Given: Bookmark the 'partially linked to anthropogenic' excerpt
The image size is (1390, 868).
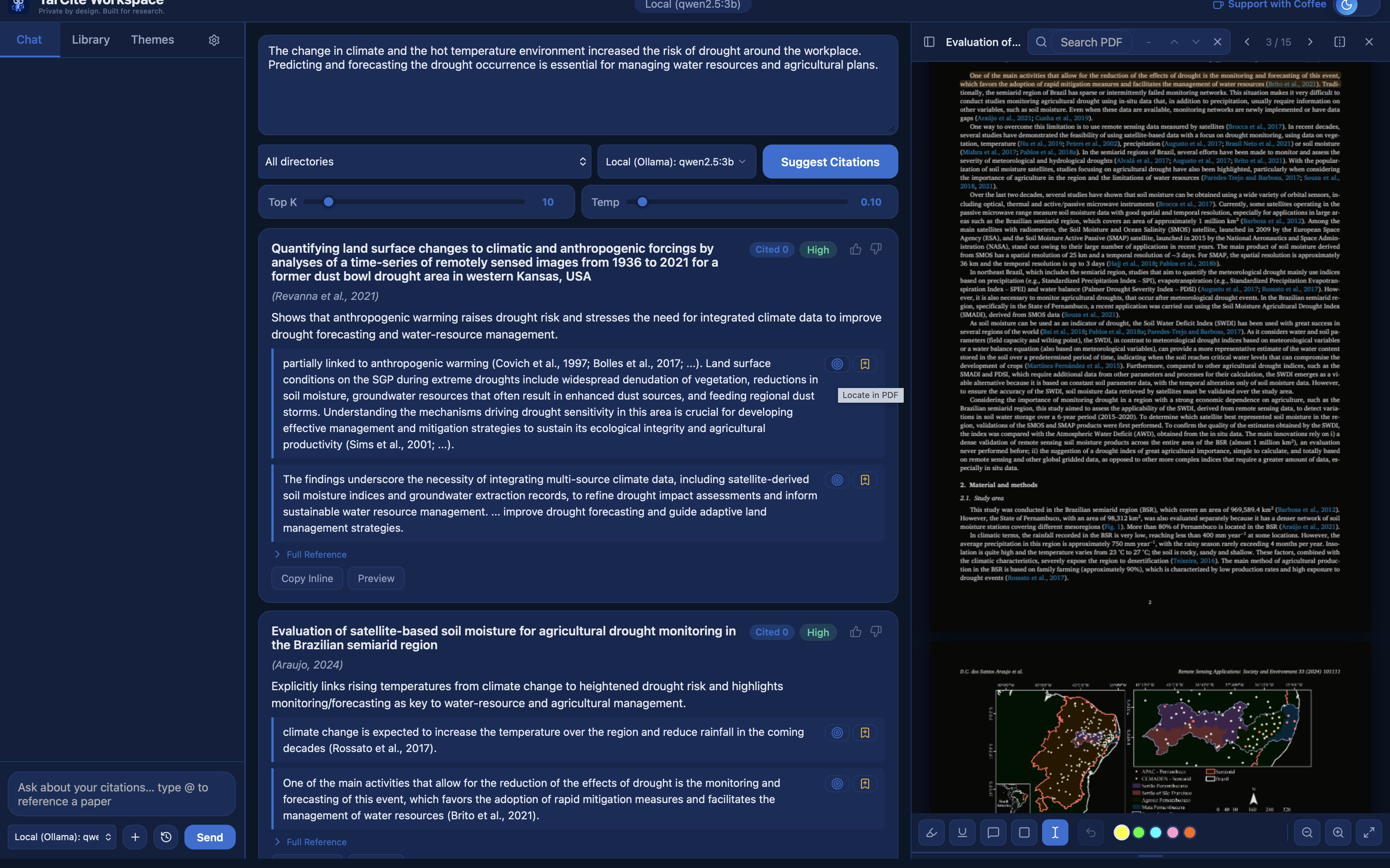Looking at the screenshot, I should 865,364.
